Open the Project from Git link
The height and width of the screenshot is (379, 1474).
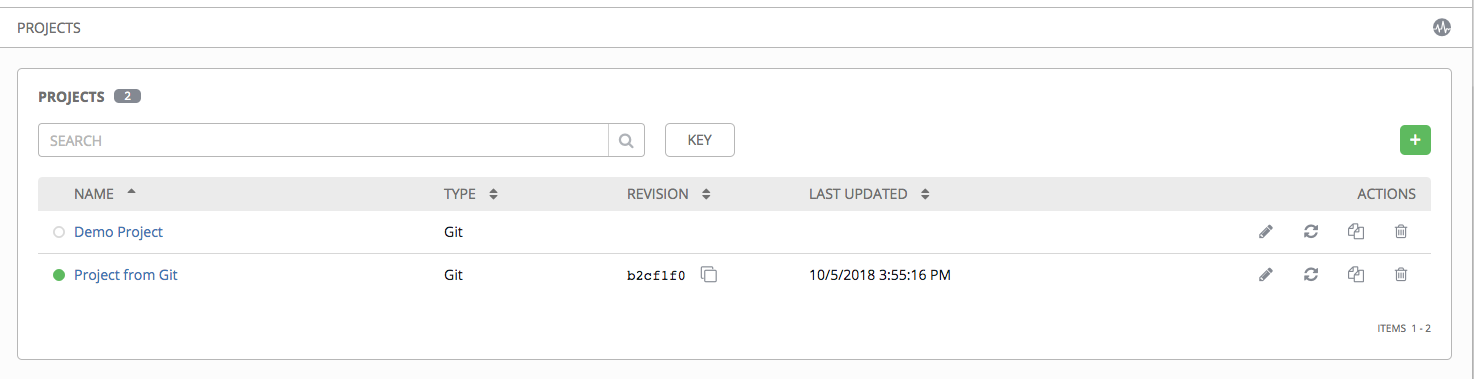point(126,274)
